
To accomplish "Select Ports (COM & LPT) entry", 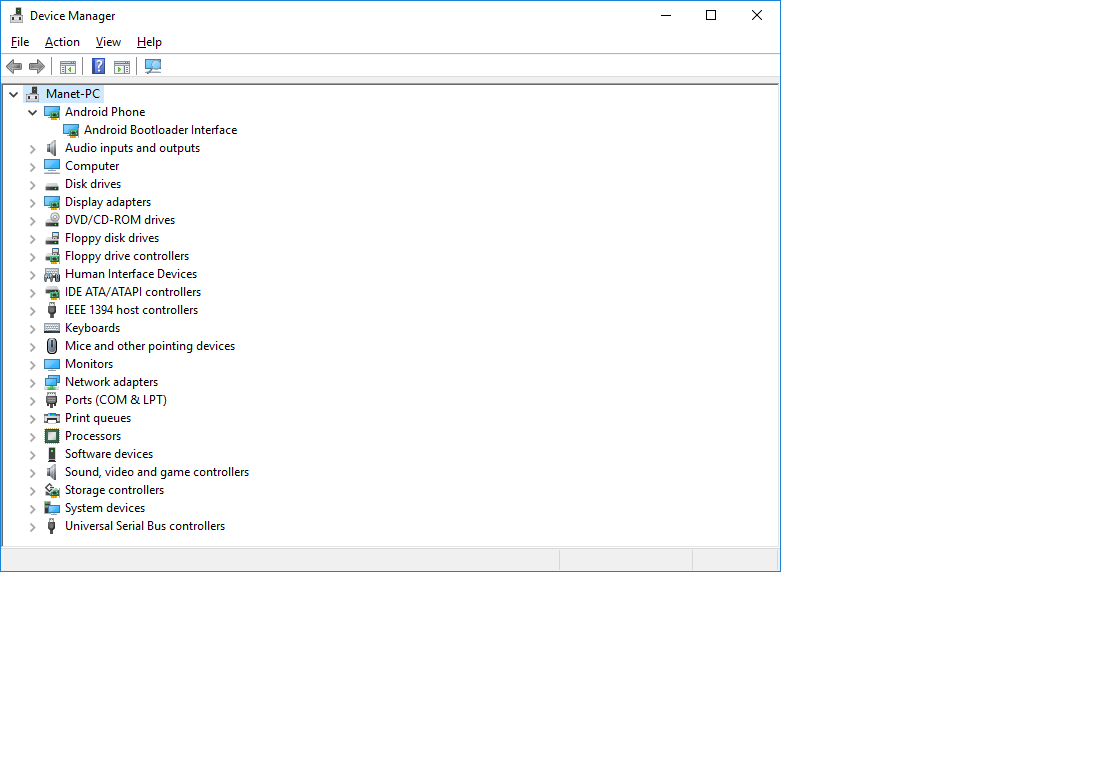I will (x=115, y=400).
